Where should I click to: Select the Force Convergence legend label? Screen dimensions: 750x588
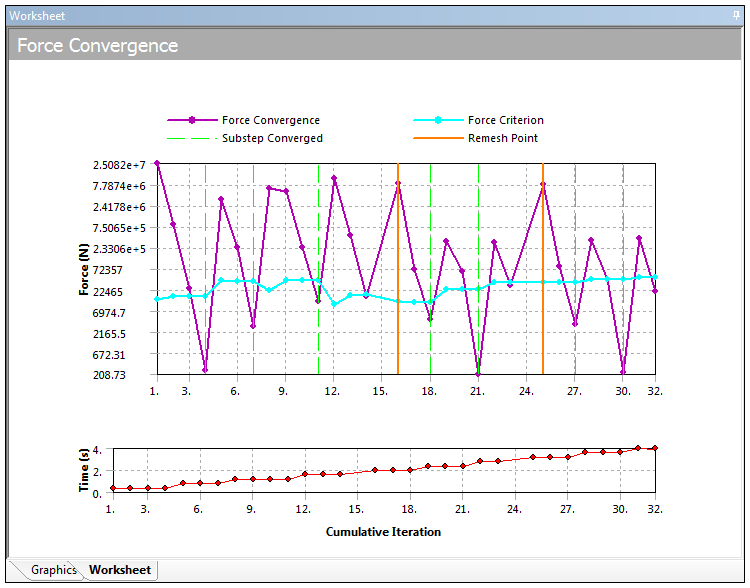point(270,121)
